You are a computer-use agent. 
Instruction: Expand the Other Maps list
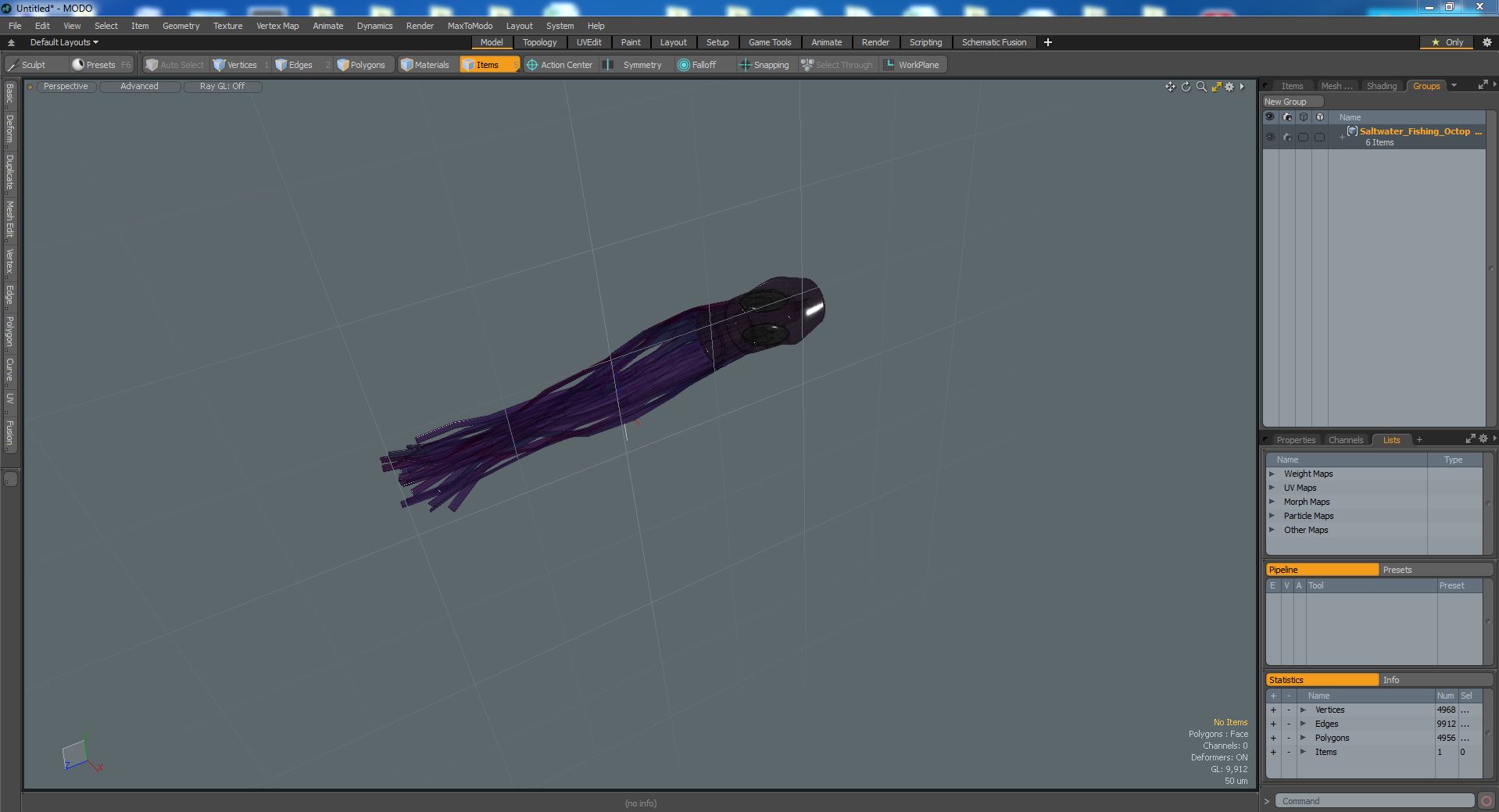click(1272, 531)
